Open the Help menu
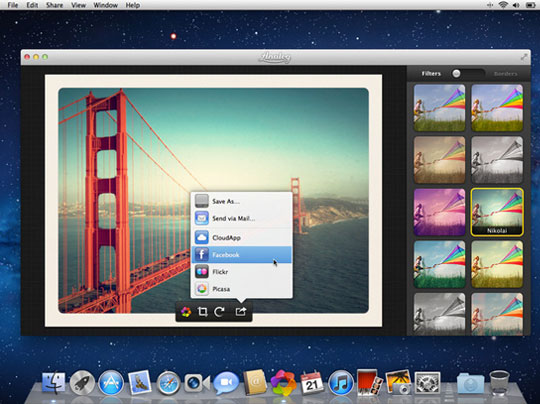540x404 pixels. click(x=133, y=5)
